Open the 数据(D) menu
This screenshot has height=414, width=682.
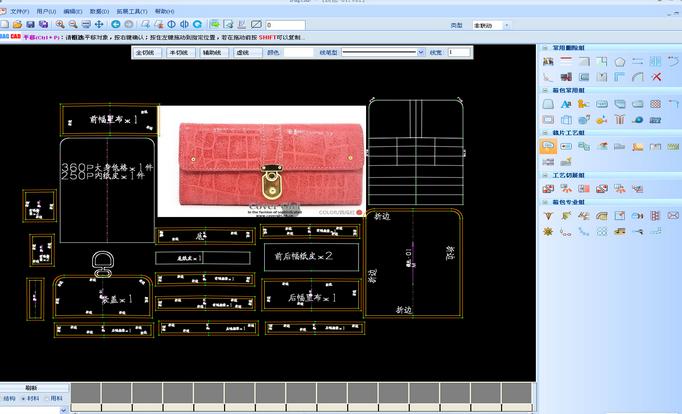coord(99,11)
